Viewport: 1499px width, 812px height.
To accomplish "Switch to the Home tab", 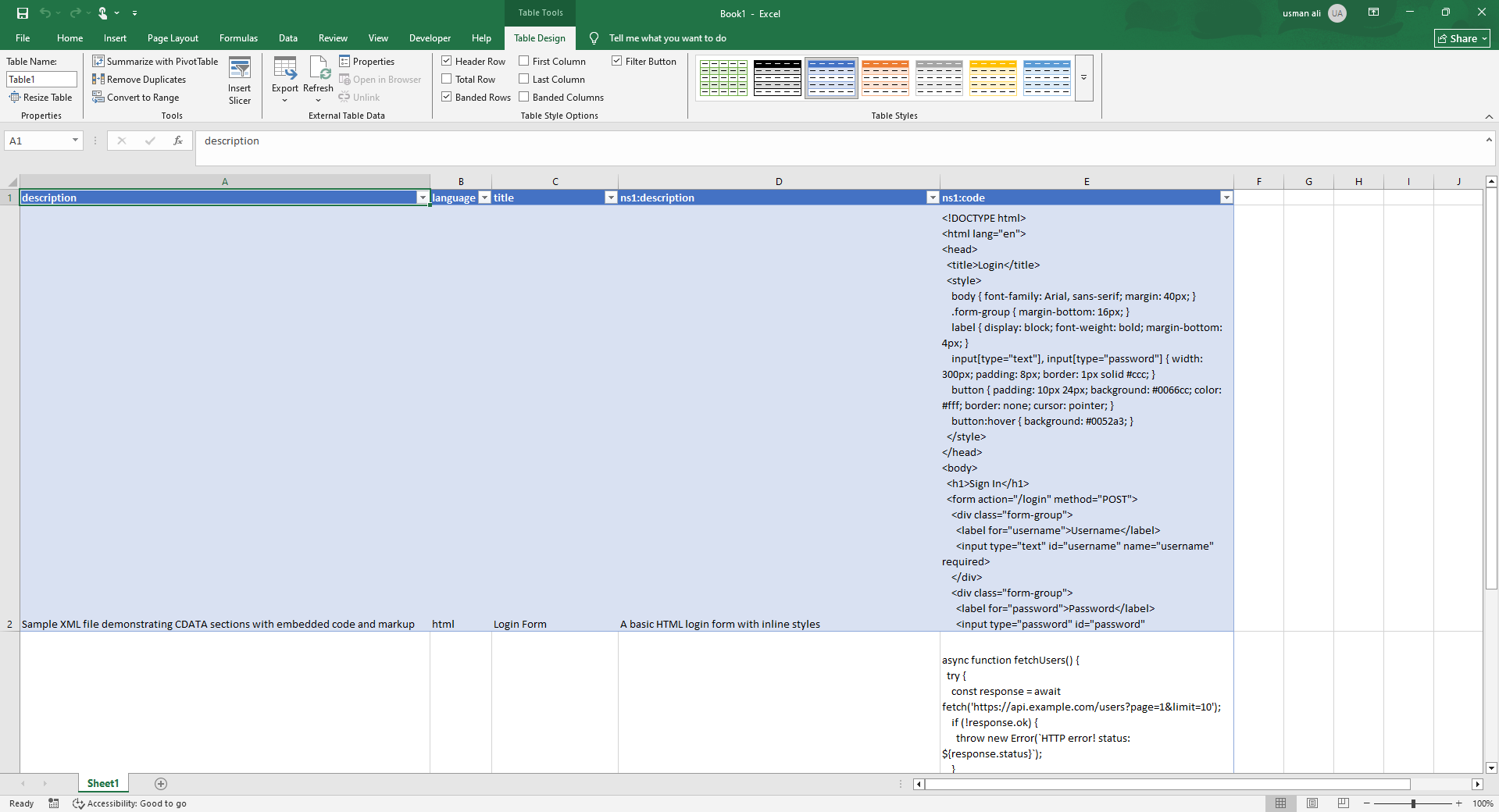I will [70, 38].
